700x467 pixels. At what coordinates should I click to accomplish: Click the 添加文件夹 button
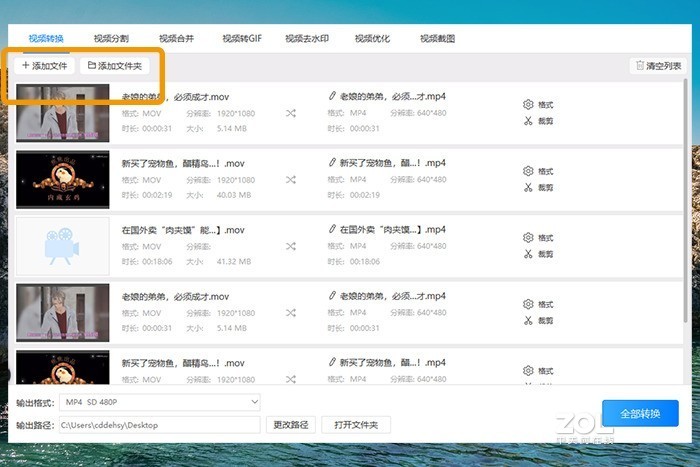pyautogui.click(x=115, y=66)
